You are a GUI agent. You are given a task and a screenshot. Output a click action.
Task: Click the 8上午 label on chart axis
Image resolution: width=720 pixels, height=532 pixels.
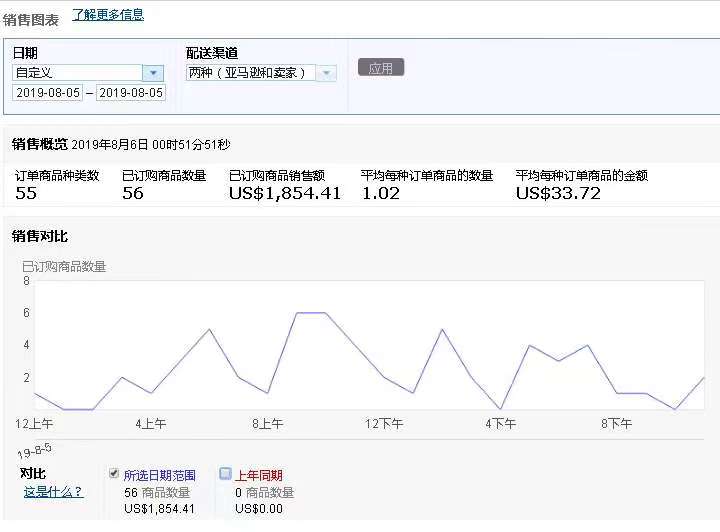268,424
